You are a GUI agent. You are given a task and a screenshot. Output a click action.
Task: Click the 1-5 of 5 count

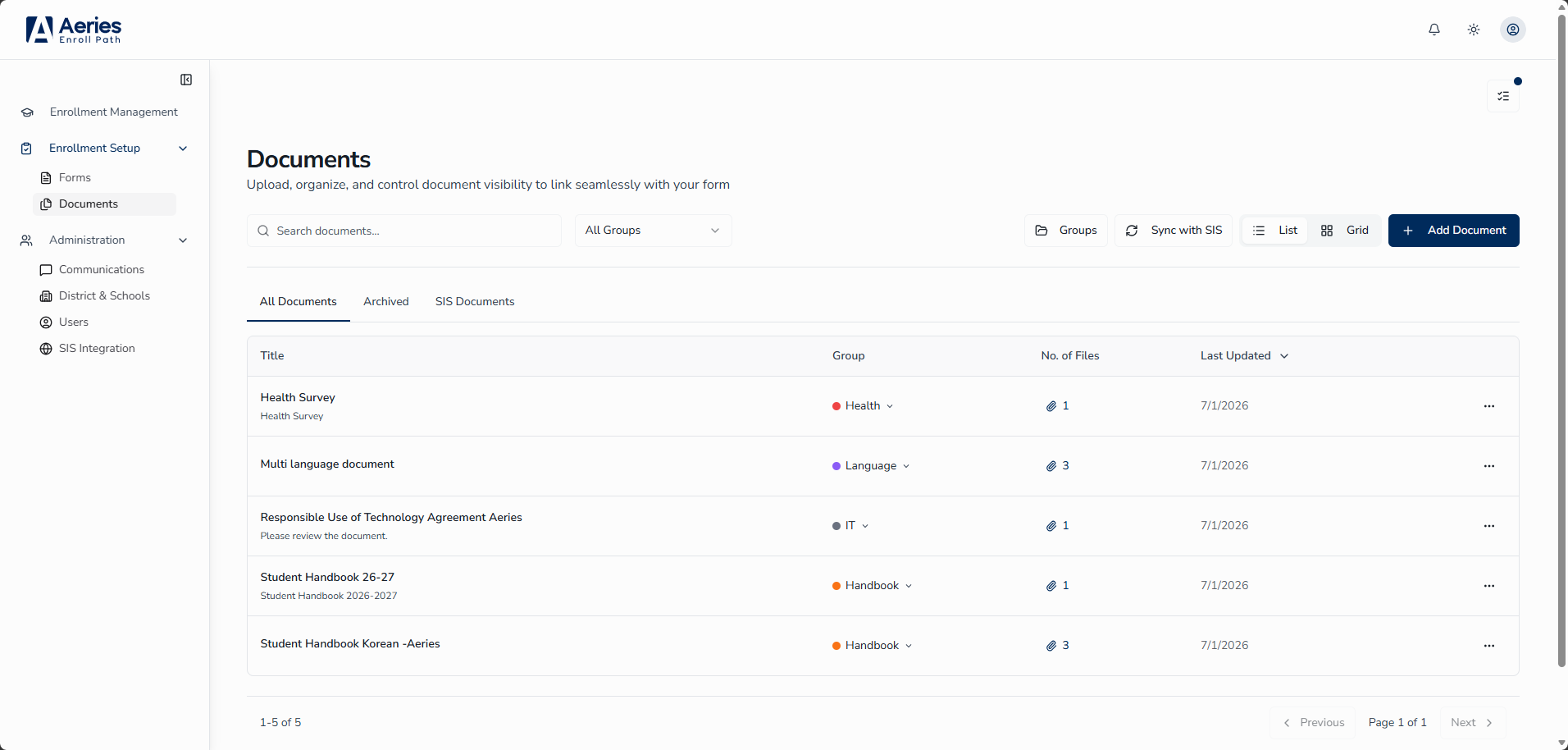(x=280, y=722)
